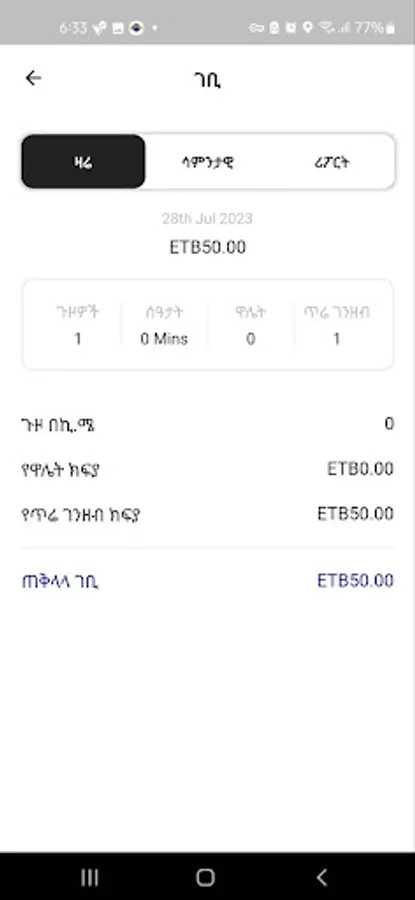Select the ሰዓታት 0 Mins cell

tap(164, 325)
